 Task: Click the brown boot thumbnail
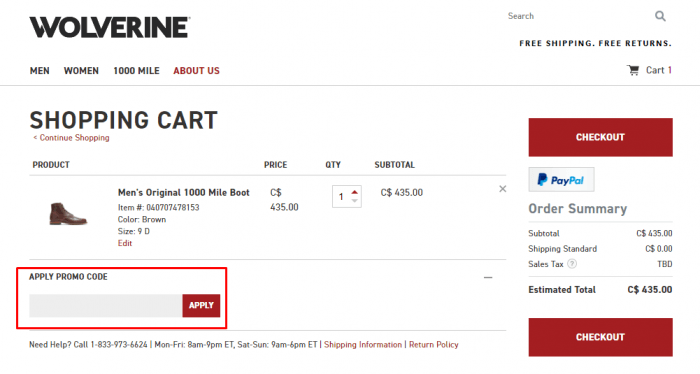click(x=68, y=213)
